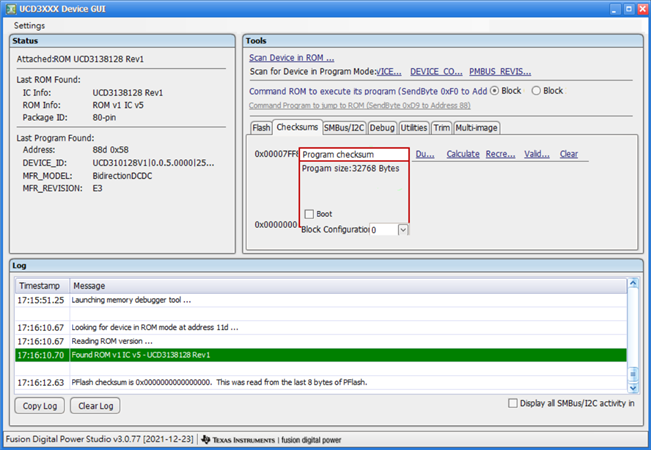Image resolution: width=651 pixels, height=450 pixels.
Task: Select the first Block radio button
Action: coord(494,90)
